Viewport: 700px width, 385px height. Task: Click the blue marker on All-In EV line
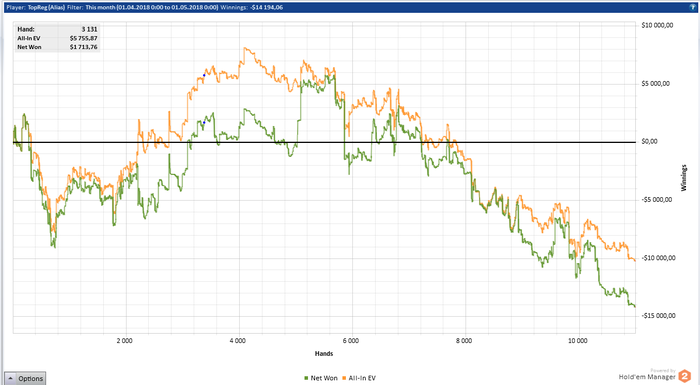(204, 75)
